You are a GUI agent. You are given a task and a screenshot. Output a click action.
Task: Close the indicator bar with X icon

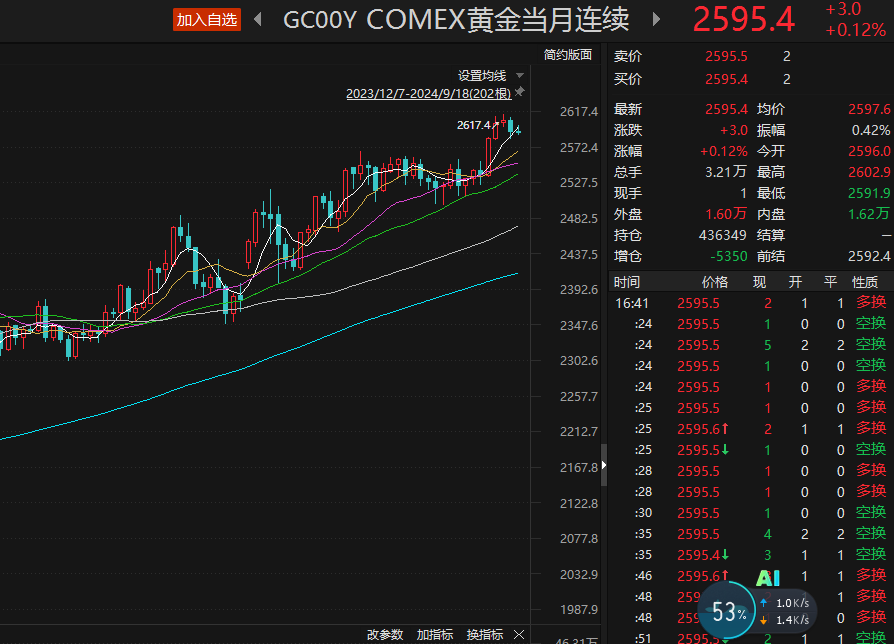click(519, 634)
